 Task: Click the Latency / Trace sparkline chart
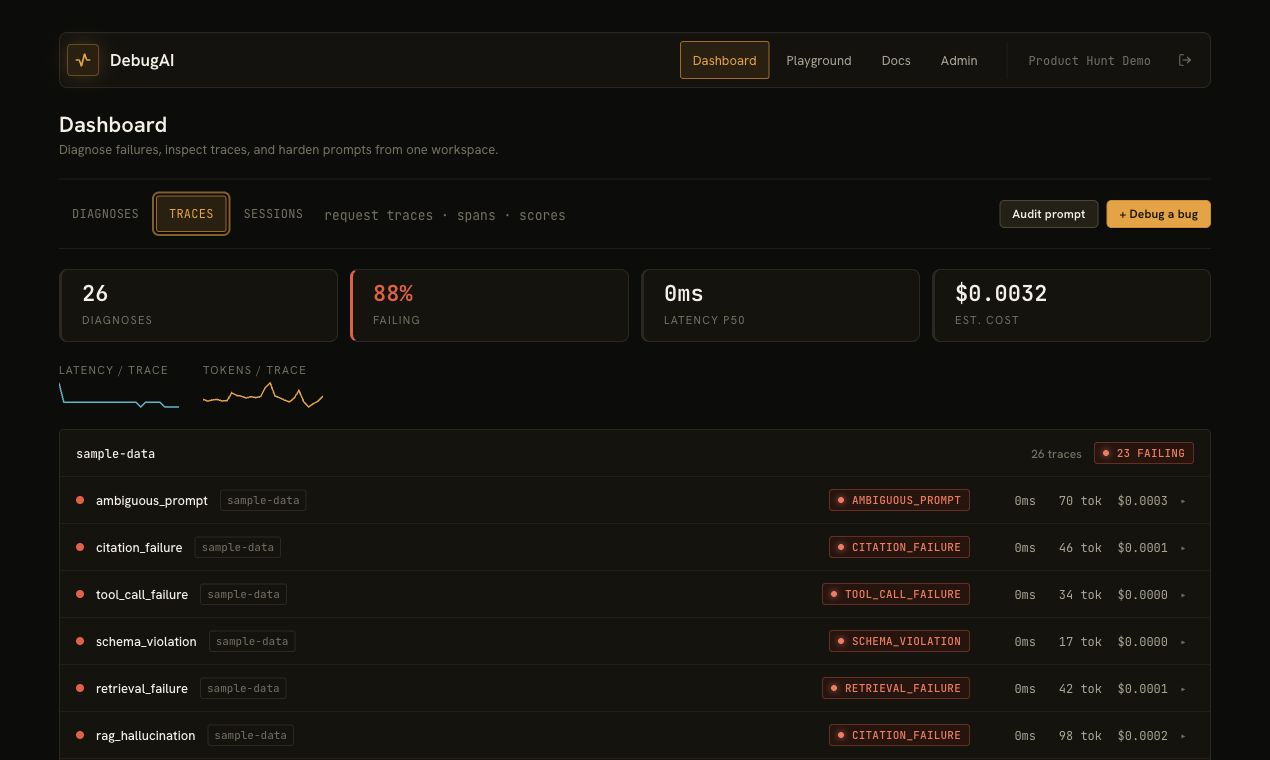[x=119, y=395]
